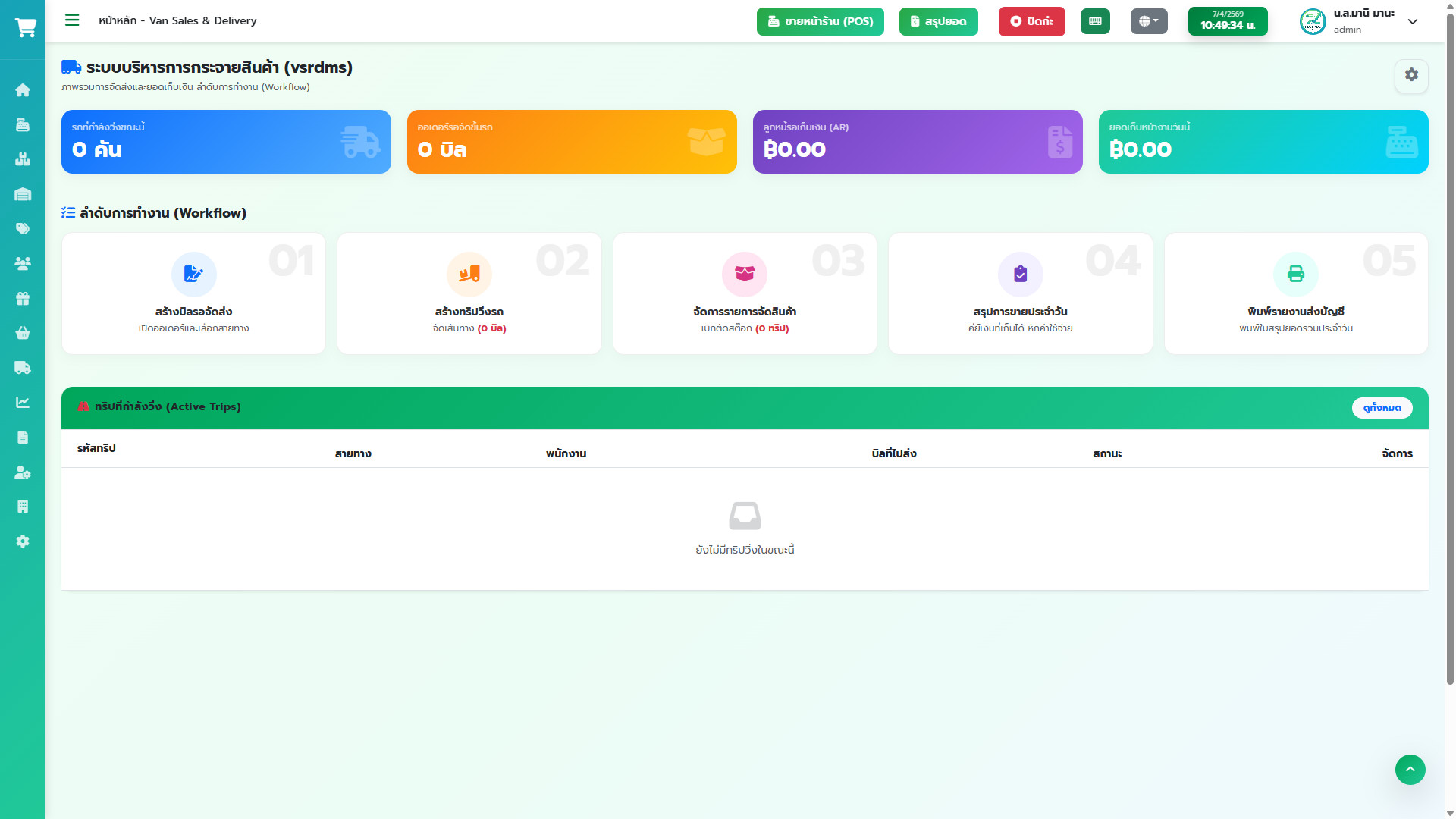Click the cash register sidebar icon
Viewport: 1456px width, 819px height.
coord(23,125)
